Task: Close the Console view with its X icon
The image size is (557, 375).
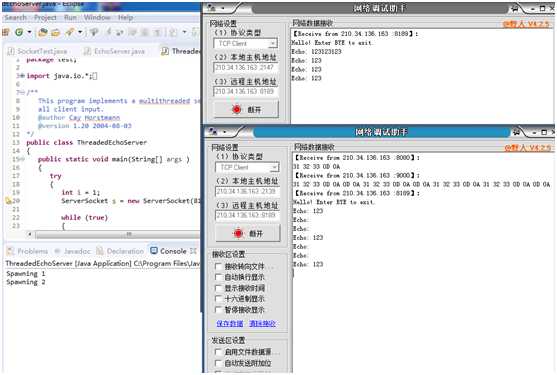Action: [193, 251]
